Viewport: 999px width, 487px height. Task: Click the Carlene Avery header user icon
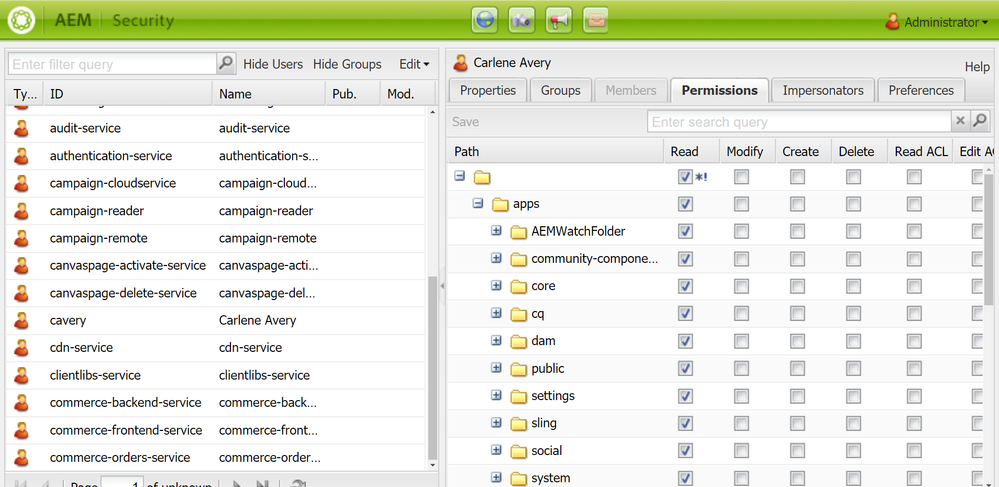click(x=460, y=62)
